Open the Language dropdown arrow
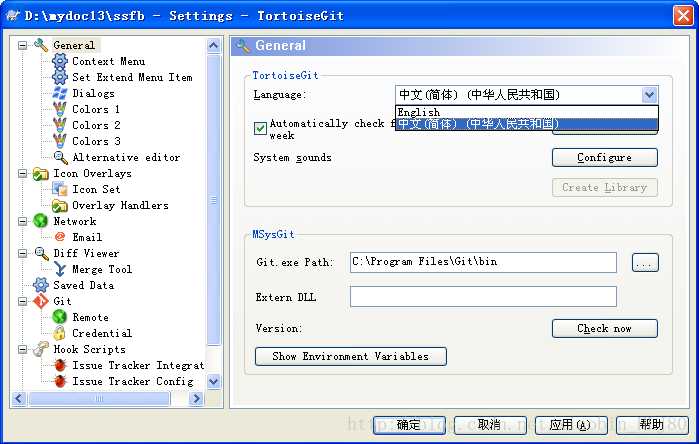699x444 pixels. coord(650,95)
